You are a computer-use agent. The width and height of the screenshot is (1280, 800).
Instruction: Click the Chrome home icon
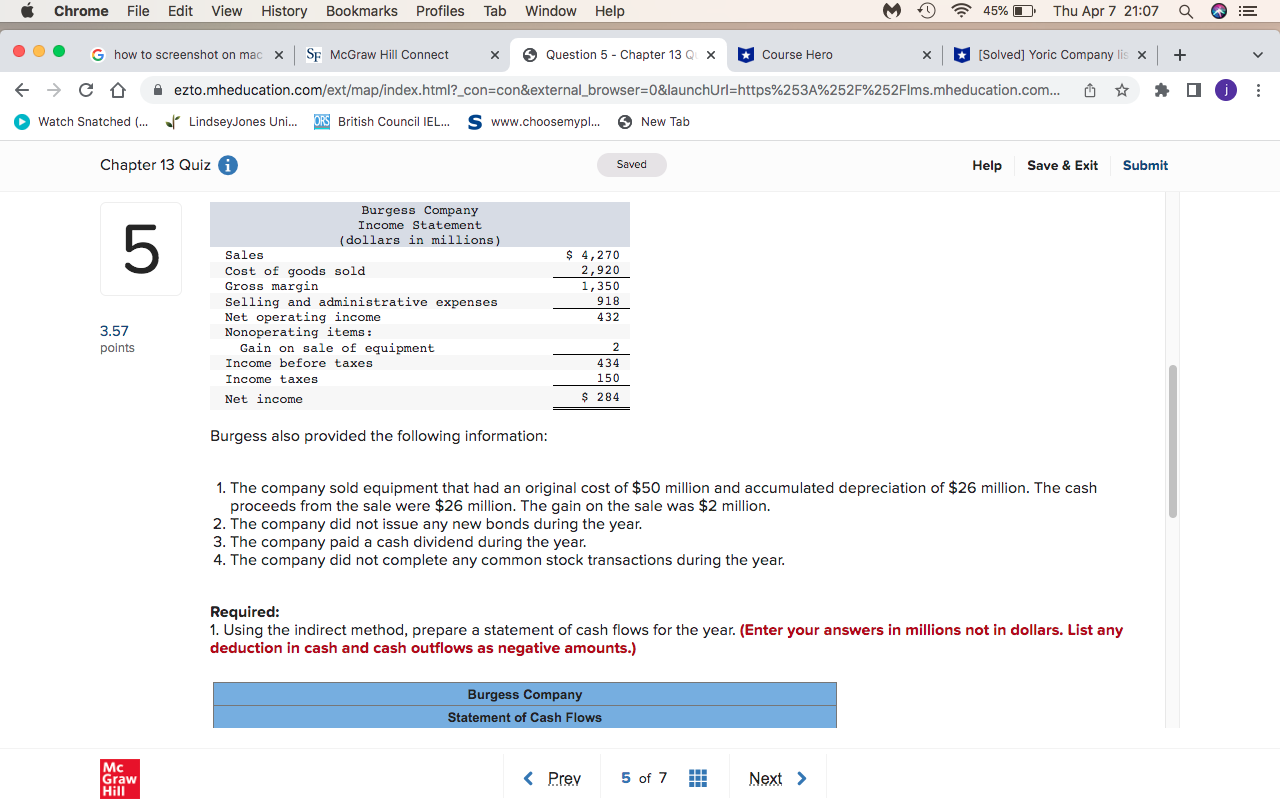[117, 89]
